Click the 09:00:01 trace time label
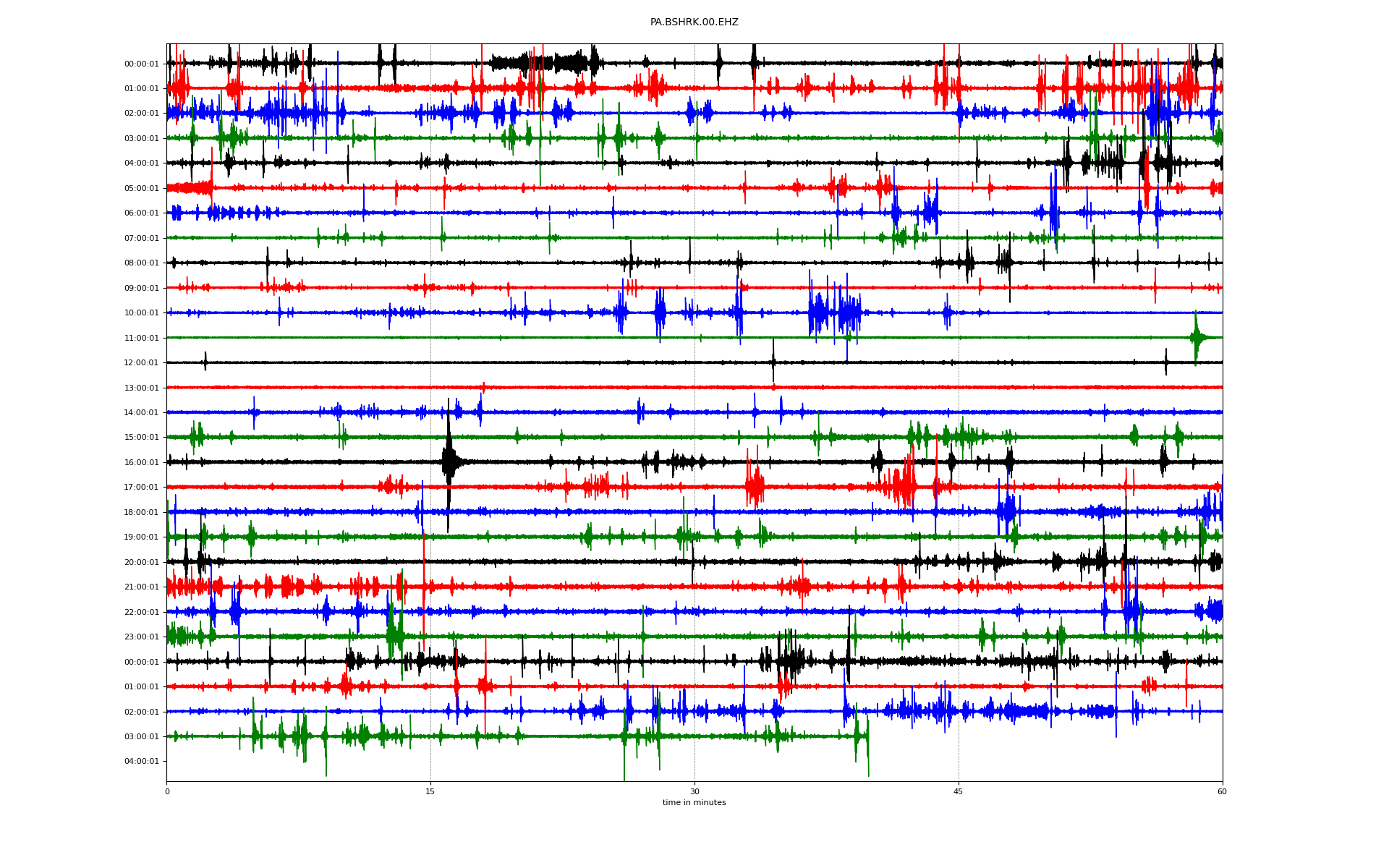 (x=141, y=288)
